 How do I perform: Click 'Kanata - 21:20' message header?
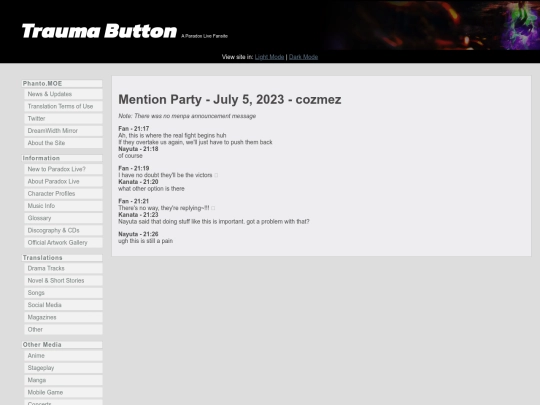coord(138,182)
